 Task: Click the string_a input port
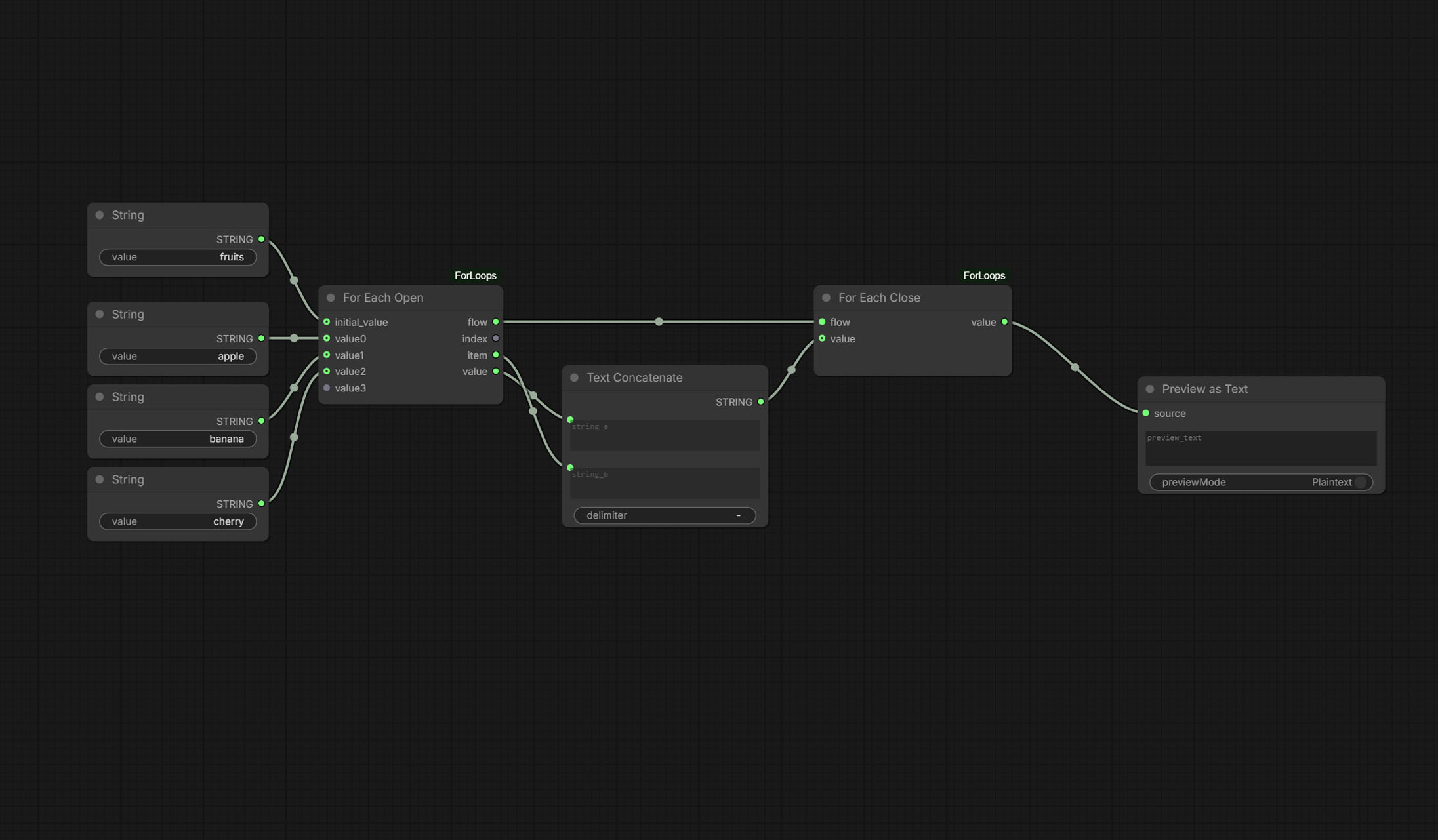point(570,420)
